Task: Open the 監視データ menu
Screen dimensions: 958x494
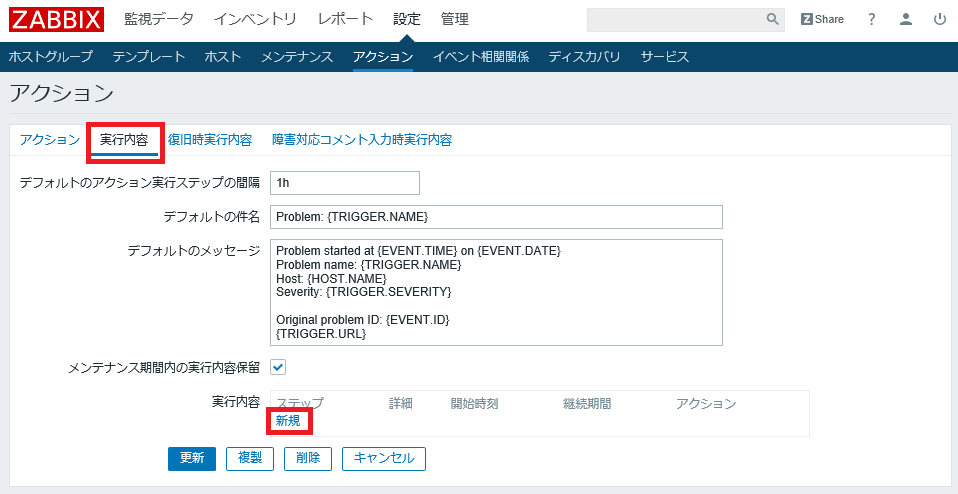Action: click(x=159, y=19)
